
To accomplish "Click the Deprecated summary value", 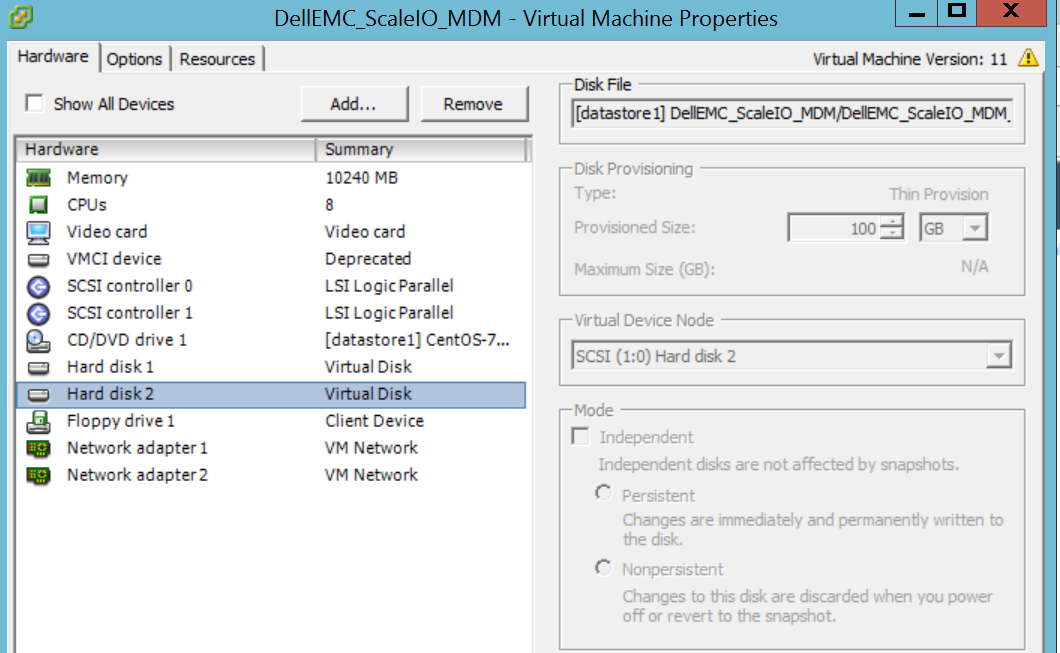I will pos(368,259).
